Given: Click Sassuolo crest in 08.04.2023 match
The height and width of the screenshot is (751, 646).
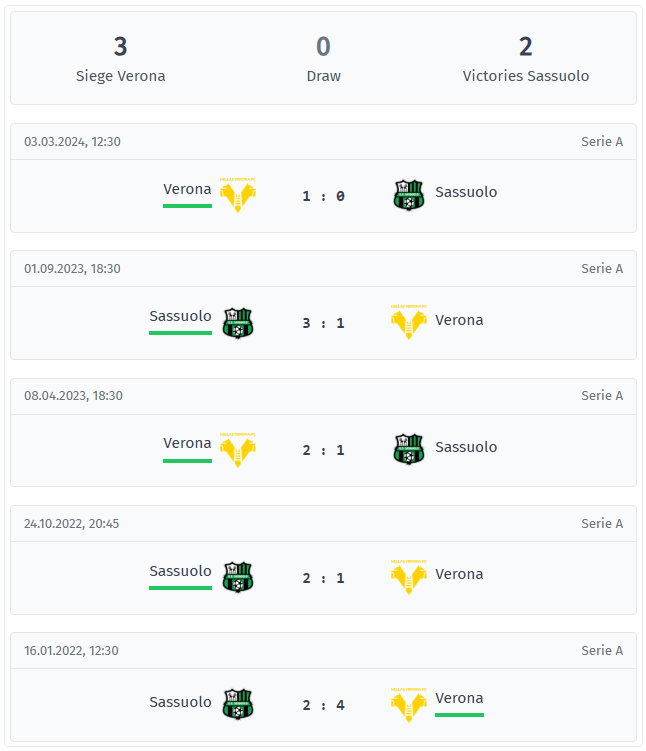Looking at the screenshot, I should 408,450.
